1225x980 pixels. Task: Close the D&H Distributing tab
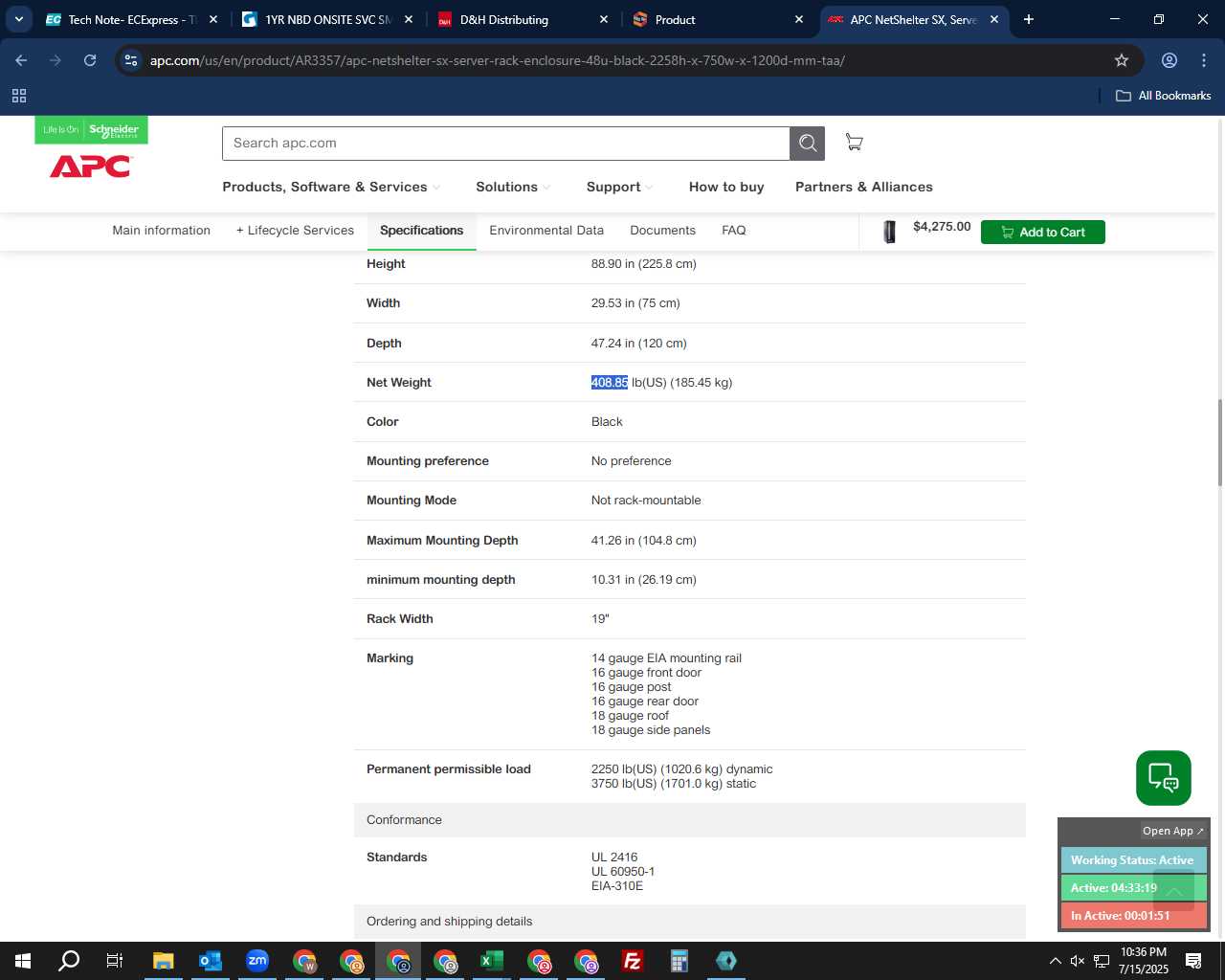604,19
